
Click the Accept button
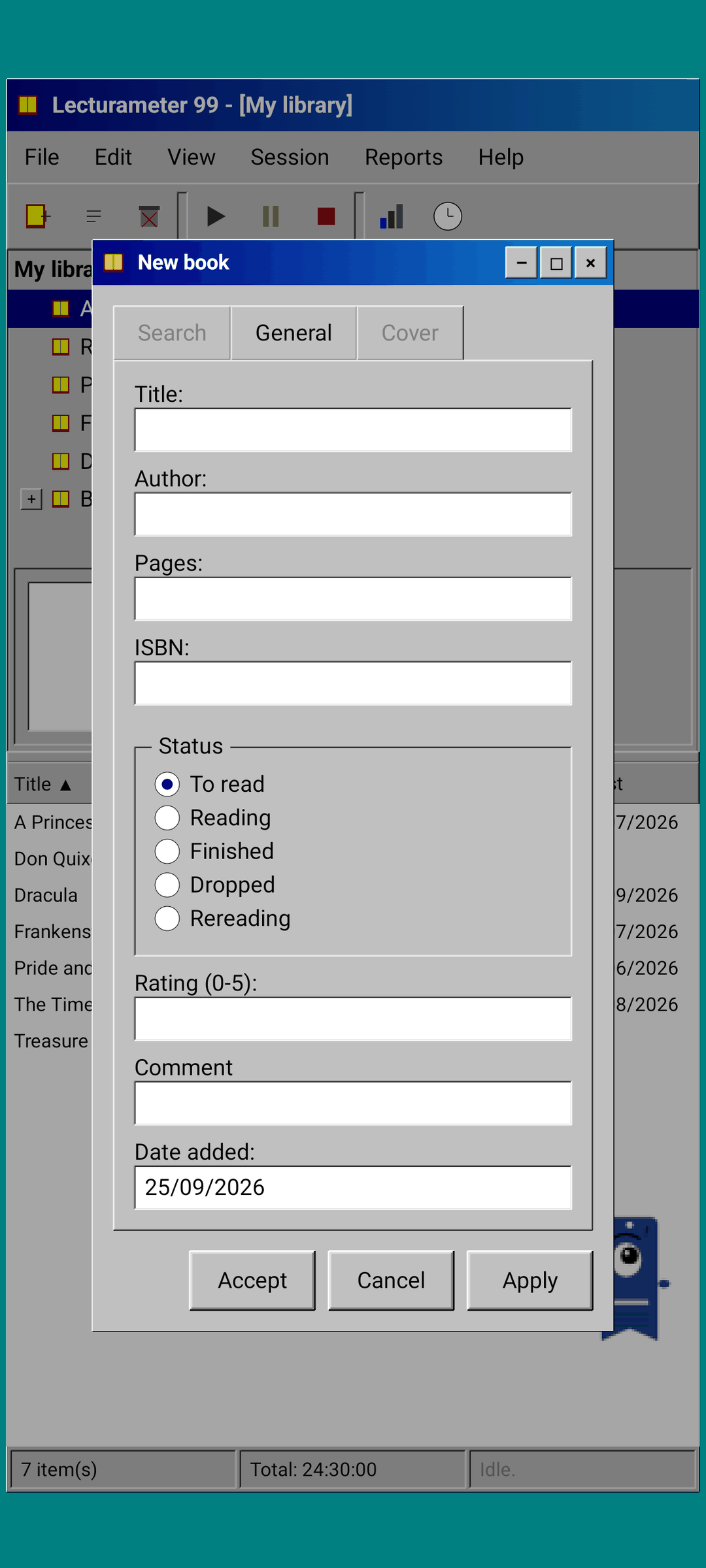(252, 1281)
